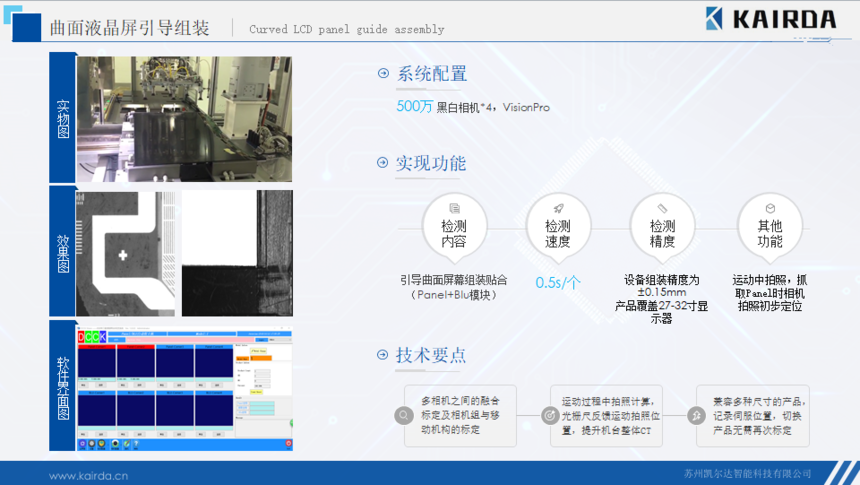Click the 产品覆盖27-32寸显示器 text
Screen dimensions: 860x485
[661, 312]
